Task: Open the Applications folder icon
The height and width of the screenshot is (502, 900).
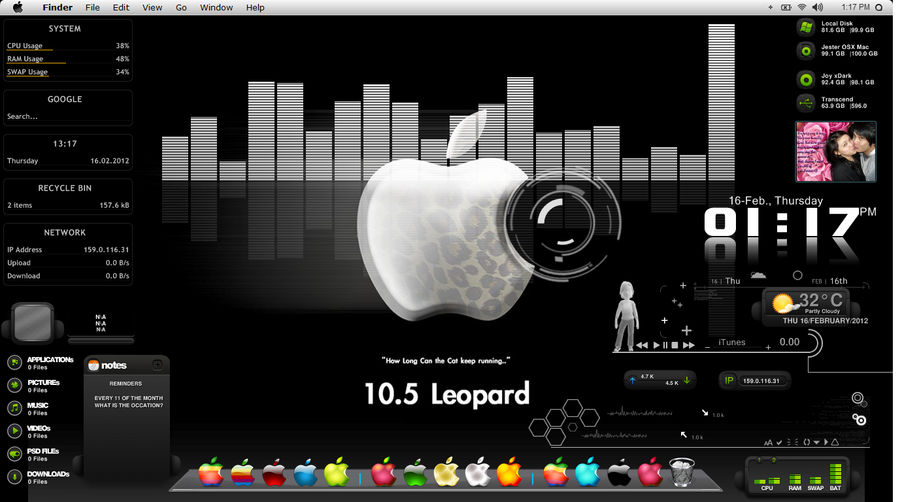Action: point(14,362)
